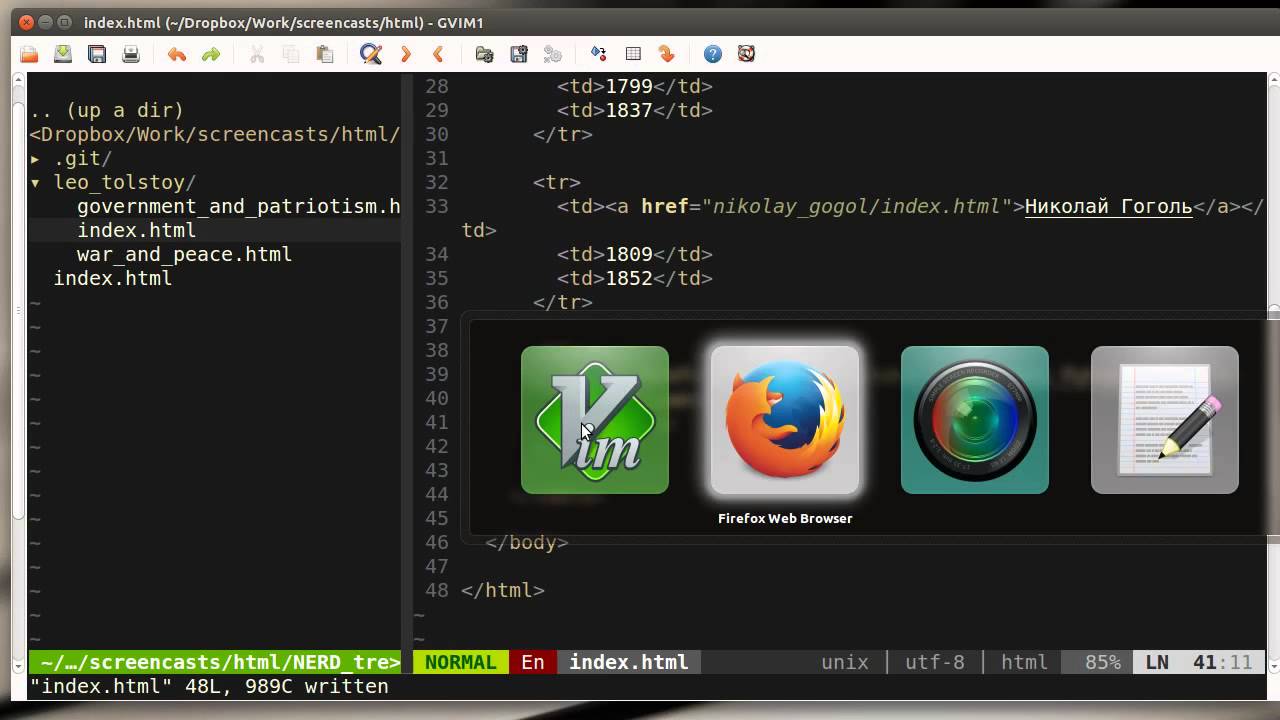Image resolution: width=1280 pixels, height=720 pixels.
Task: Click the Open file toolbar icon
Action: (x=29, y=54)
